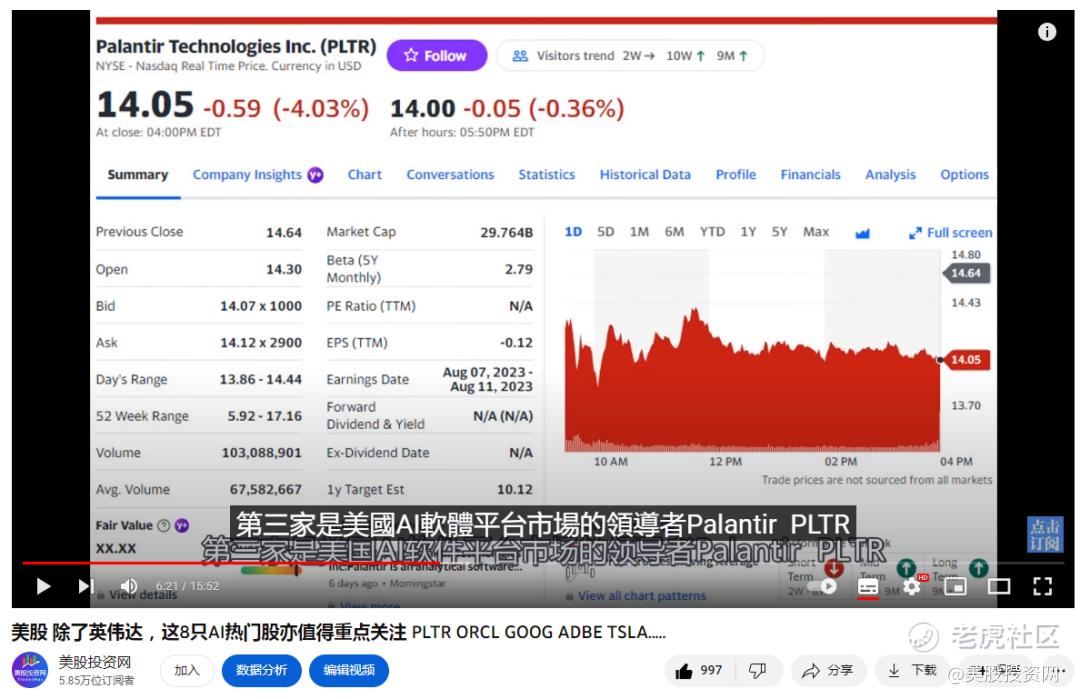Click the info card icon on video
This screenshot has height=699, width=1080.
[x=1047, y=32]
